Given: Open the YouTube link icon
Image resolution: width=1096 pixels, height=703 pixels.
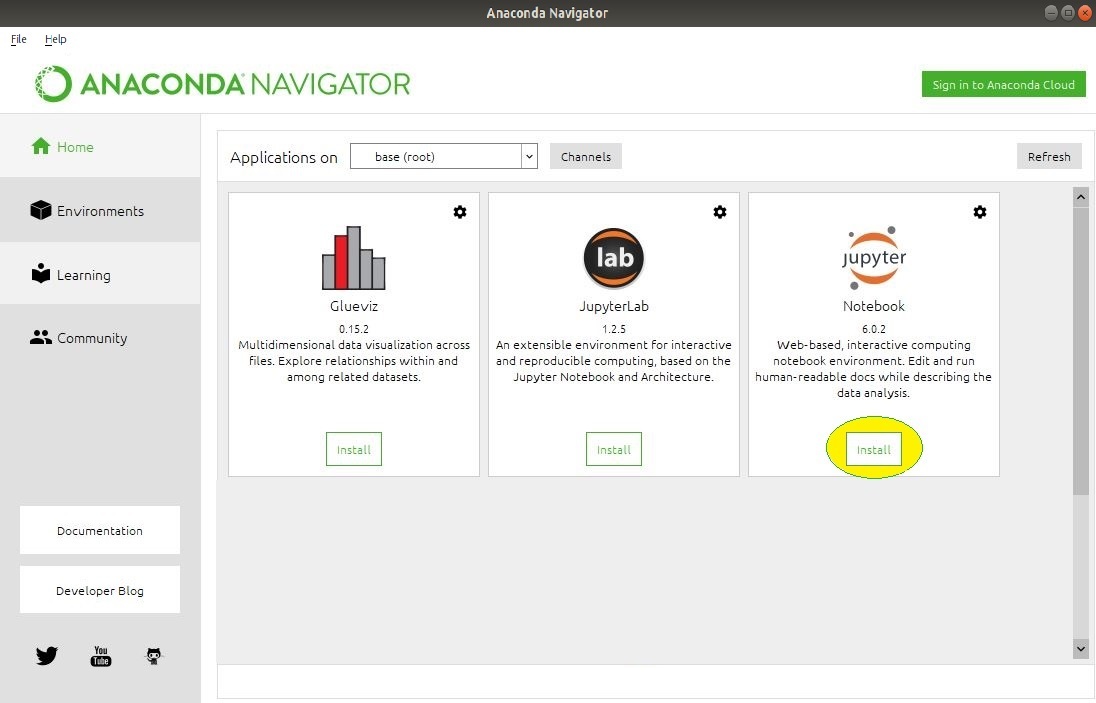Looking at the screenshot, I should (101, 655).
